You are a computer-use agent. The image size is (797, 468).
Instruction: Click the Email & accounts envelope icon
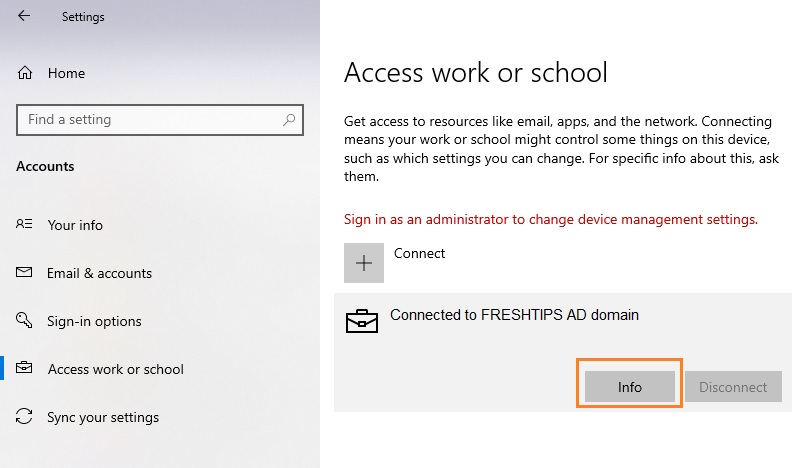click(24, 272)
